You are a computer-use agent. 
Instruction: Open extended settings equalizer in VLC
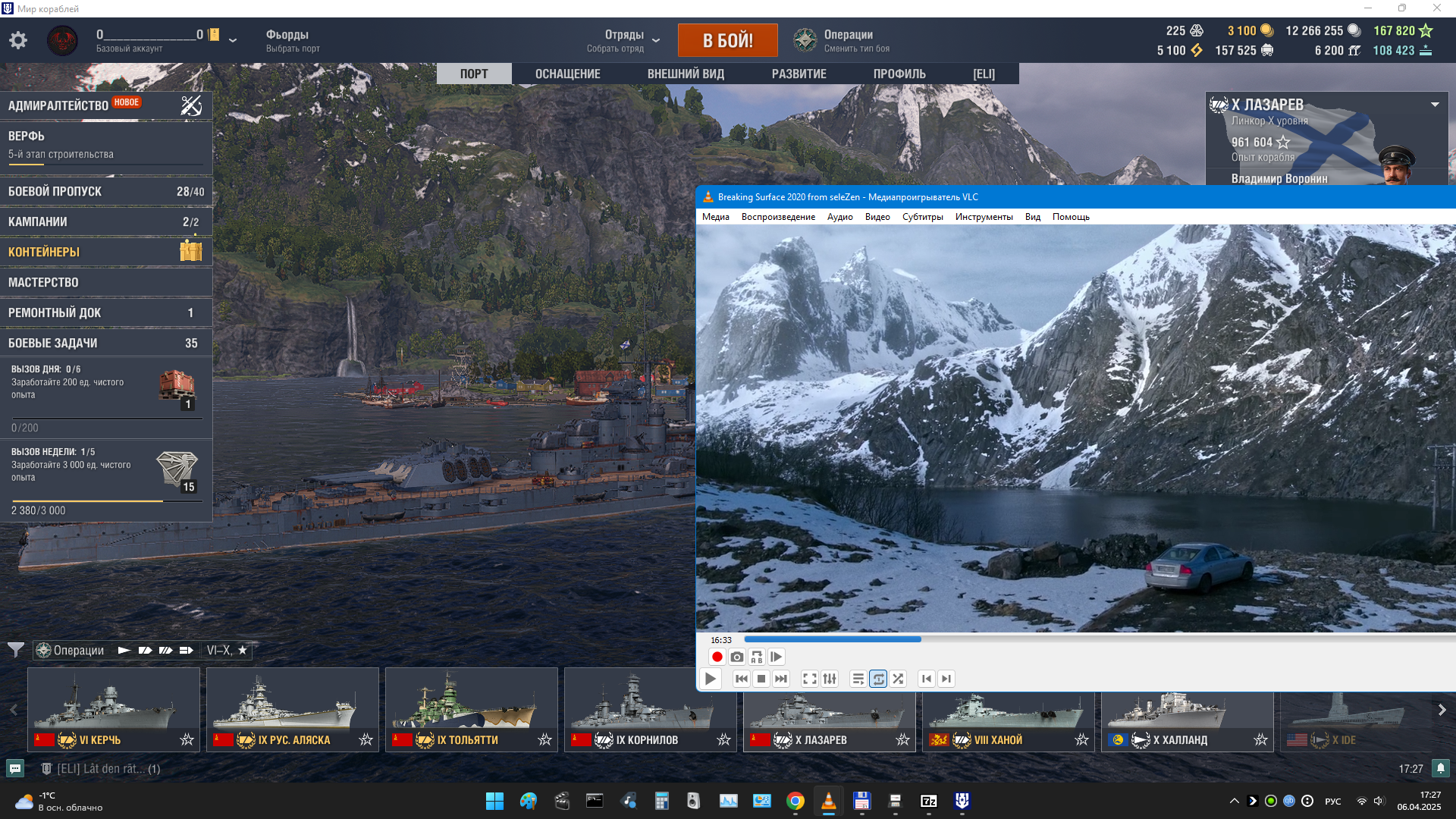pos(830,679)
